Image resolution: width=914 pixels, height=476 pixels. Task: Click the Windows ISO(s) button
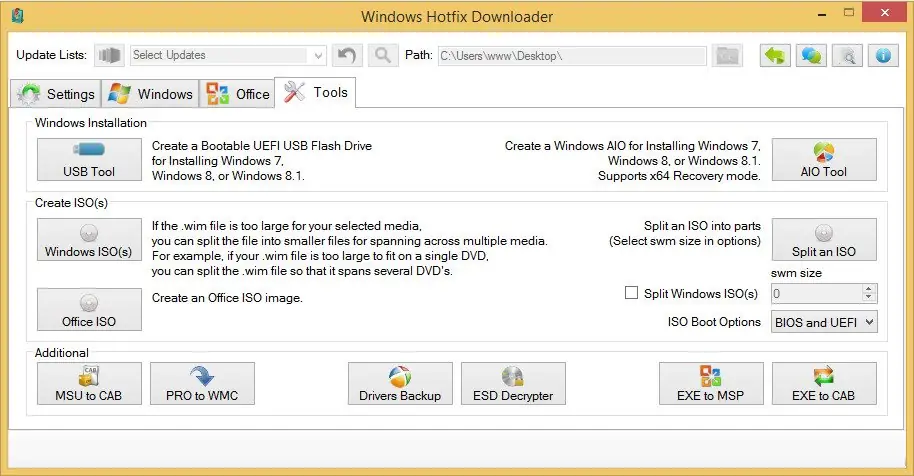tap(89, 239)
